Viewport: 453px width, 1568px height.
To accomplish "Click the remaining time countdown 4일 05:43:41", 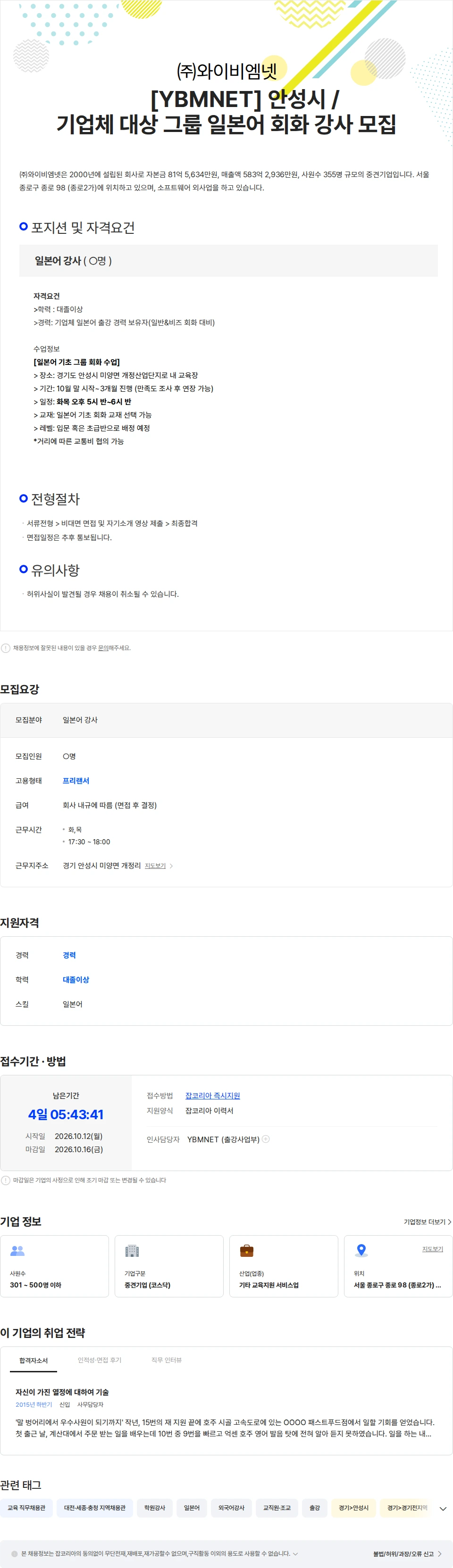I will [x=66, y=1114].
